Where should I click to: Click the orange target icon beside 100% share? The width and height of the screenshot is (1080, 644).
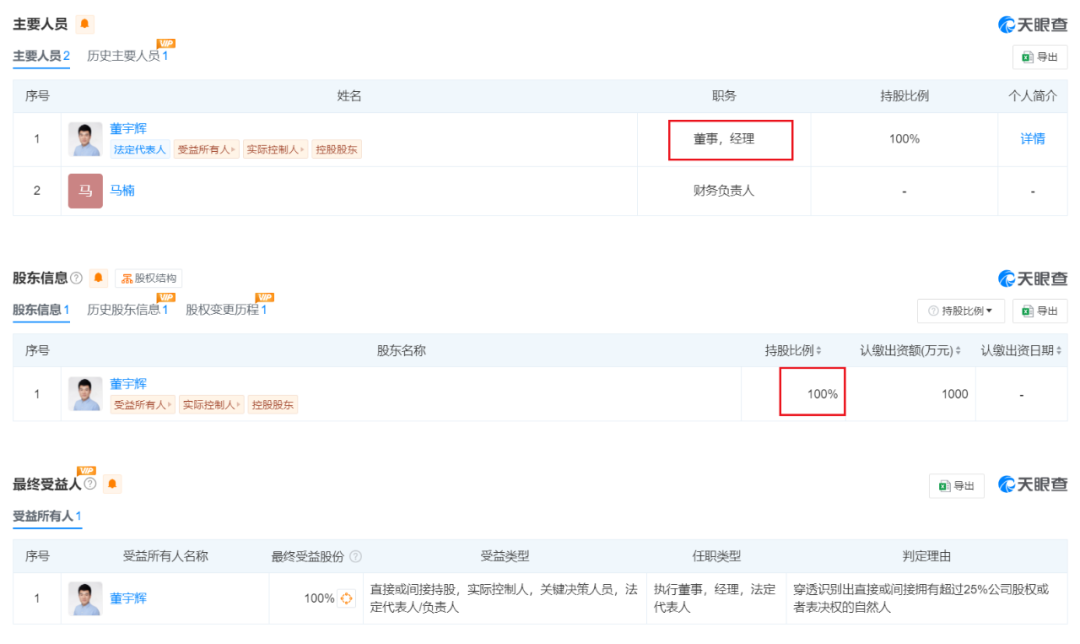pyautogui.click(x=347, y=598)
